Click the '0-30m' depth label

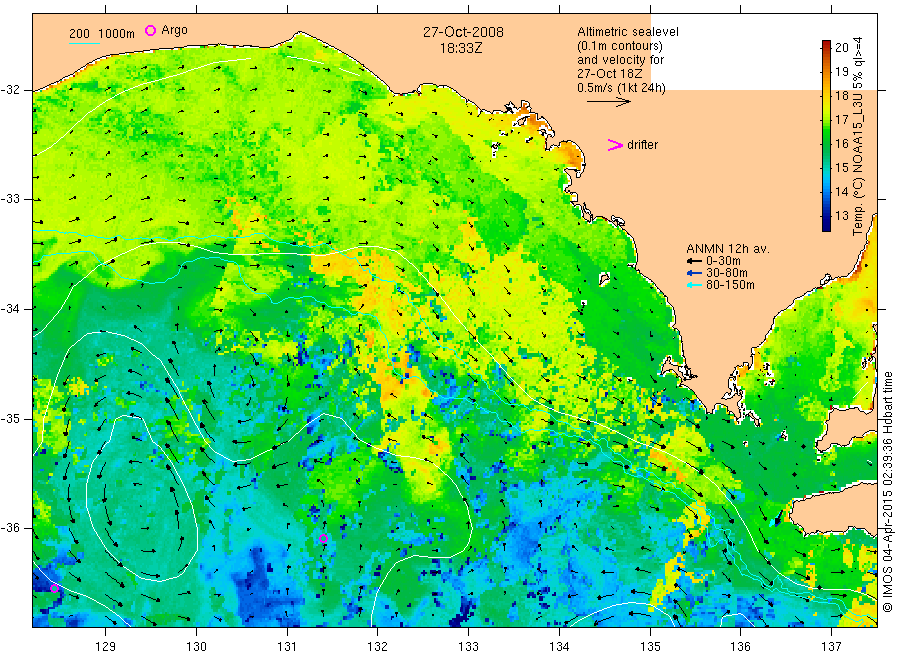(723, 261)
